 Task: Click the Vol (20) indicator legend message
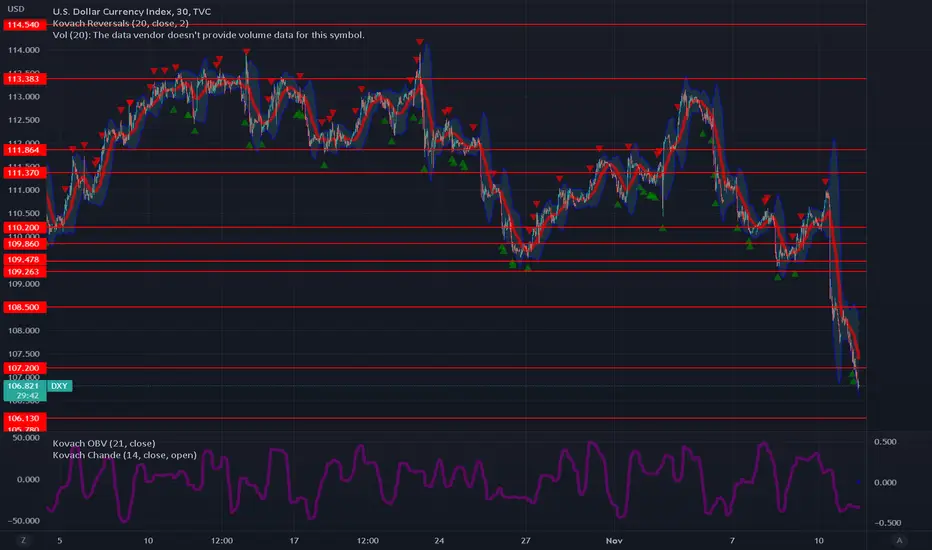tap(209, 35)
